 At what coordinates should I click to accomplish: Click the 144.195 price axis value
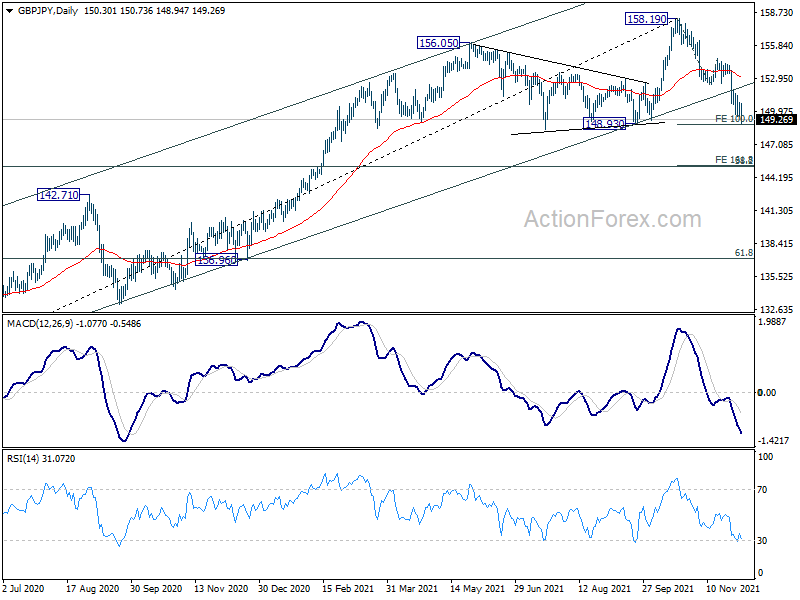777,178
